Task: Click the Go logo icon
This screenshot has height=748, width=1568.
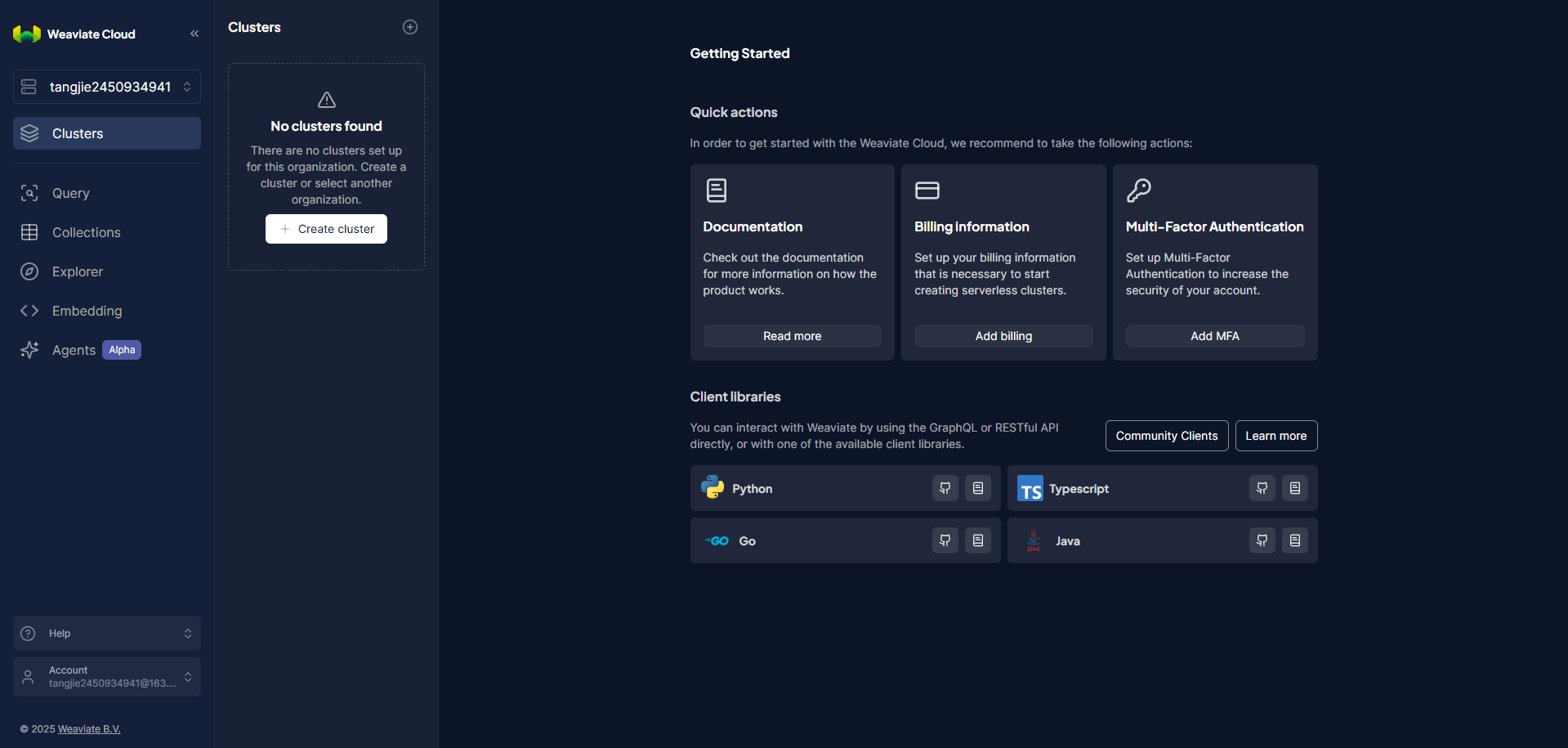Action: pyautogui.click(x=717, y=540)
